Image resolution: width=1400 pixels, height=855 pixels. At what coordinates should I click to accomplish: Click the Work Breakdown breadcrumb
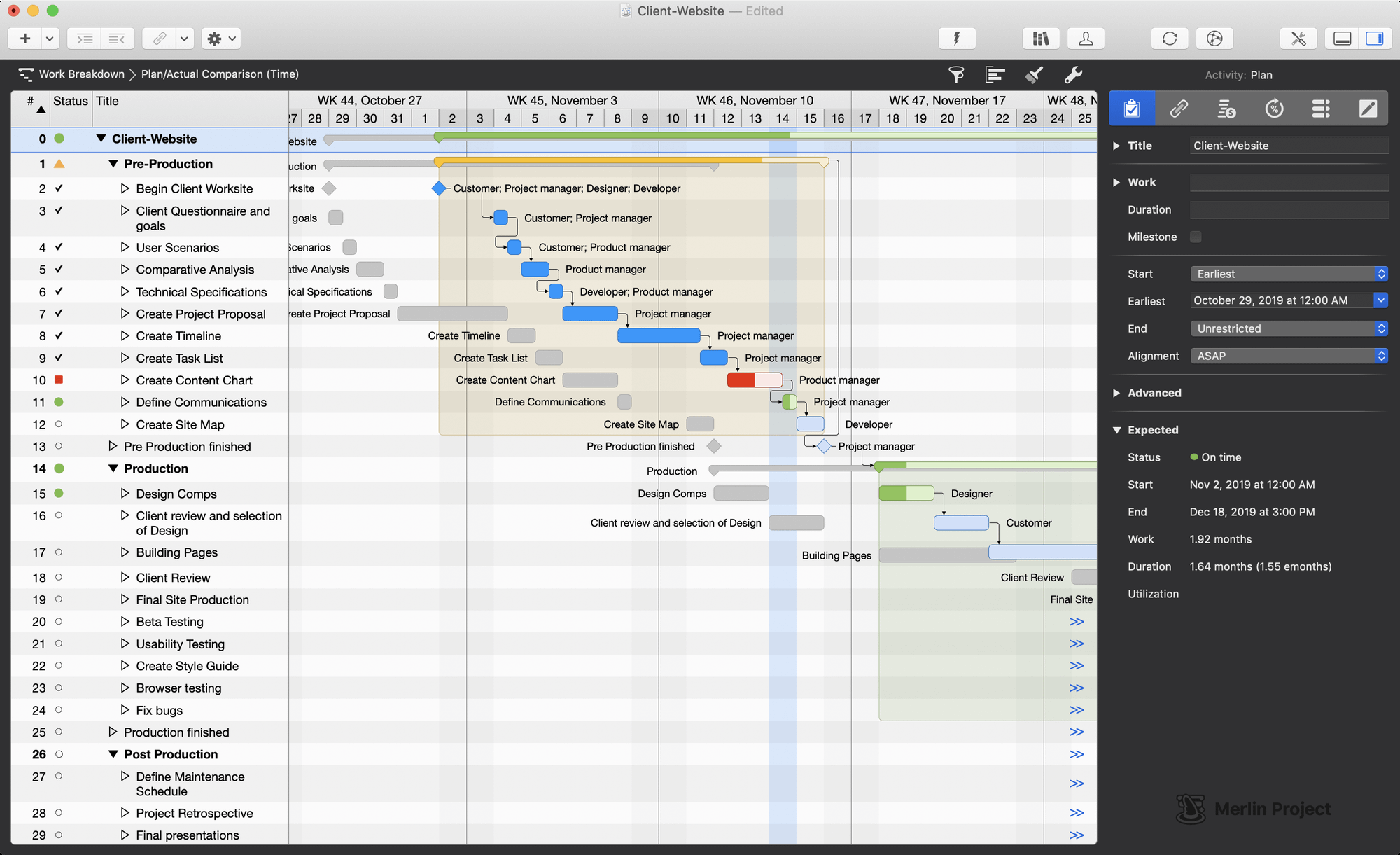click(81, 74)
